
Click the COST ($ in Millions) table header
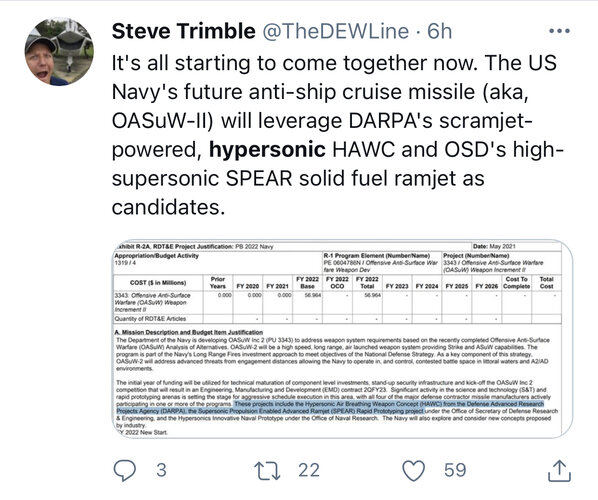(x=158, y=283)
